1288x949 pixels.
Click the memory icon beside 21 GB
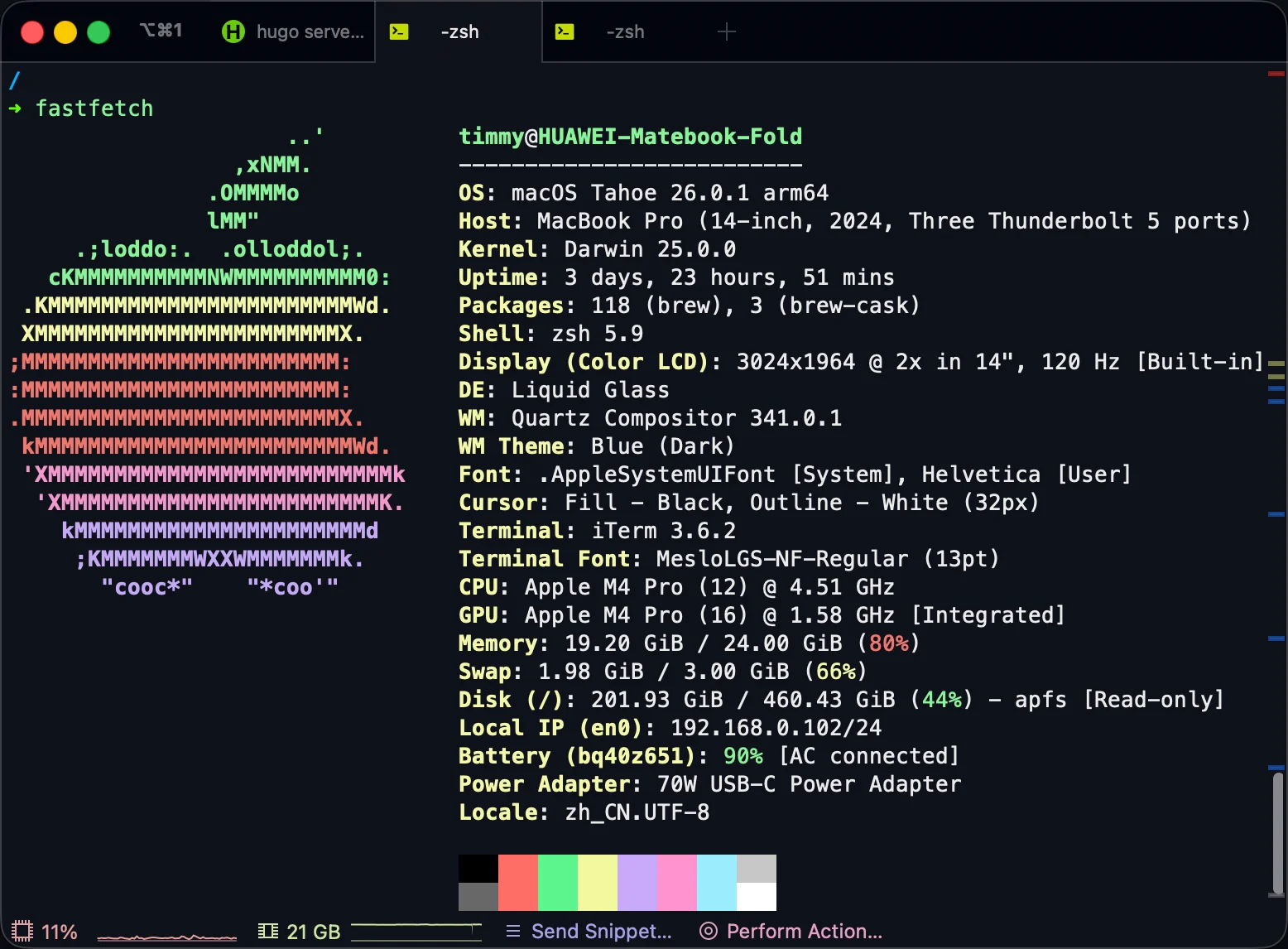267,932
